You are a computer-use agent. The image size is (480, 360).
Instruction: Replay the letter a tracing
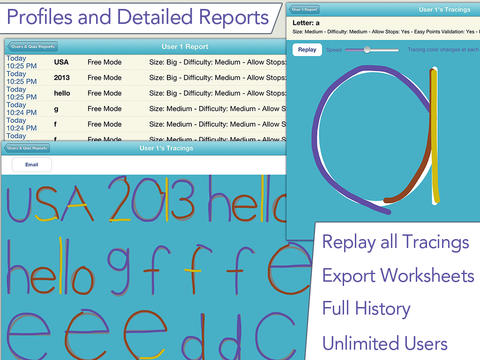point(307,50)
